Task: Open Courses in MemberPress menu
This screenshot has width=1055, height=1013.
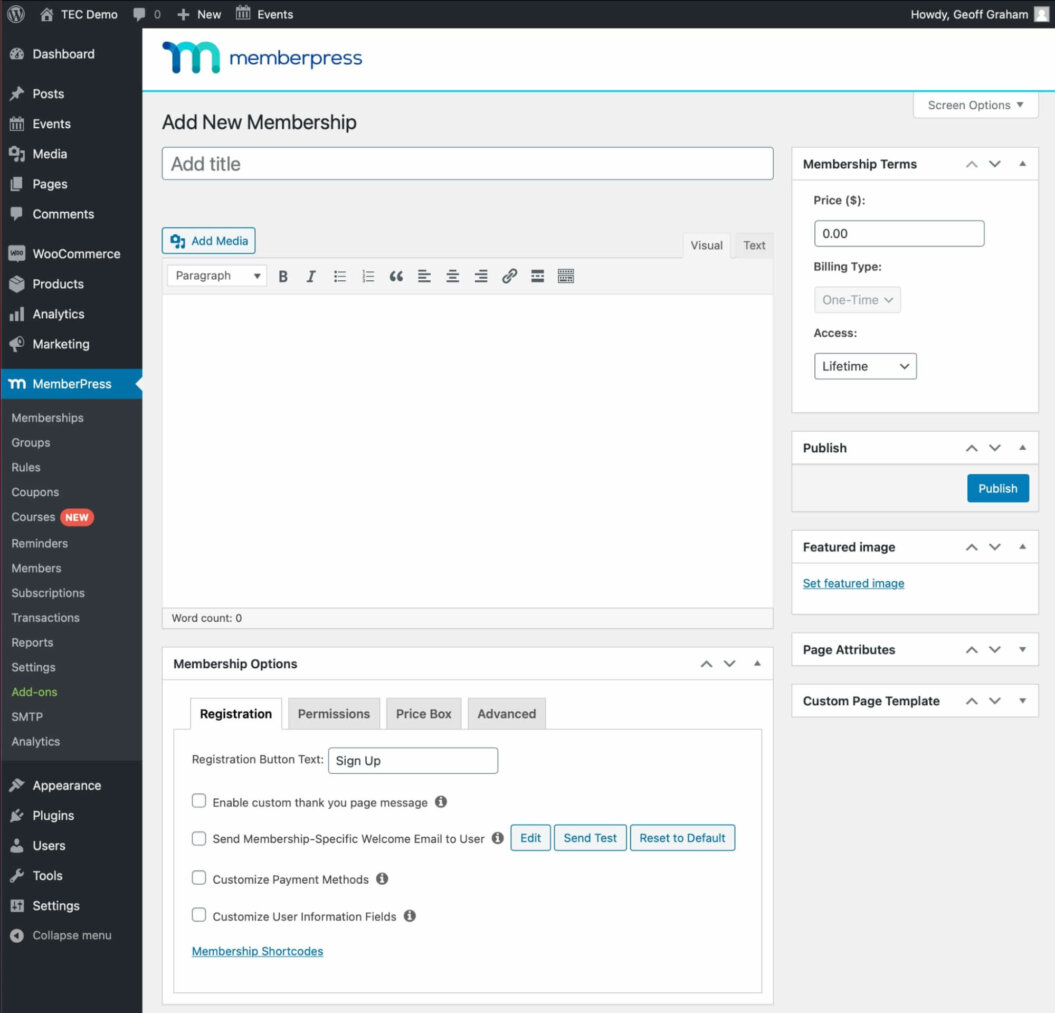Action: (x=34, y=517)
